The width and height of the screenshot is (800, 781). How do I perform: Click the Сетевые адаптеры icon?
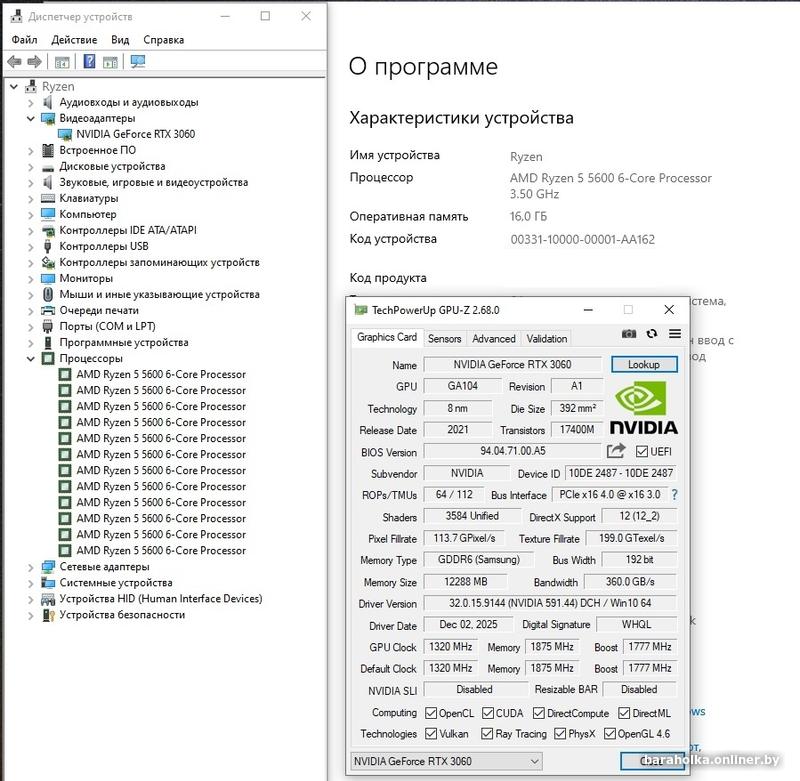pos(48,567)
